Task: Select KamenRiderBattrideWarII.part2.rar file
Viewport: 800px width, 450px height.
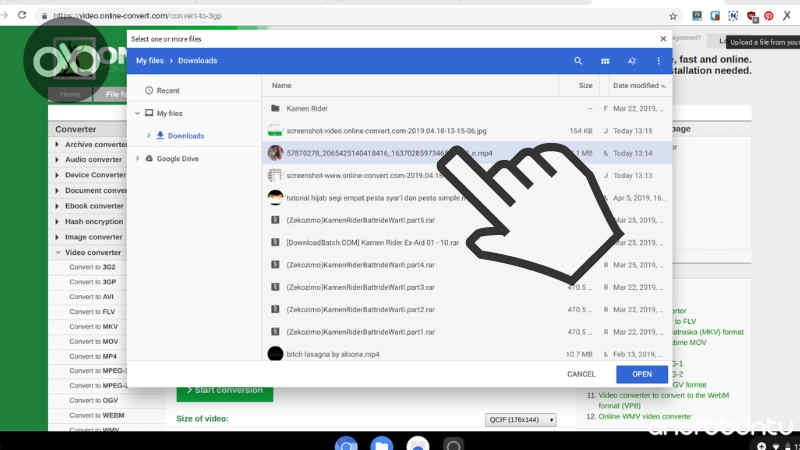Action: (x=467, y=309)
